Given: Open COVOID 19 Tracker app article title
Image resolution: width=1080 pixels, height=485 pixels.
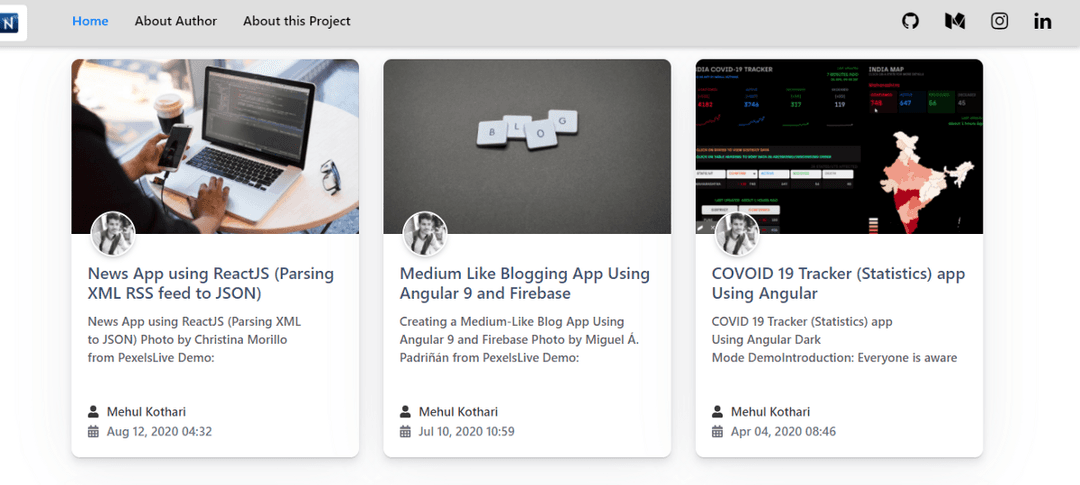Looking at the screenshot, I should [838, 283].
